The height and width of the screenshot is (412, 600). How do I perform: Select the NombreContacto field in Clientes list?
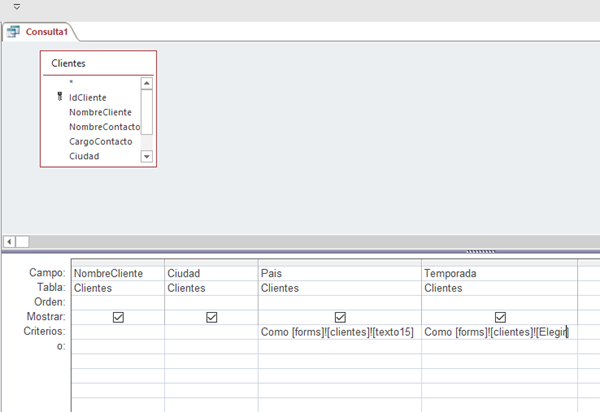coord(104,127)
